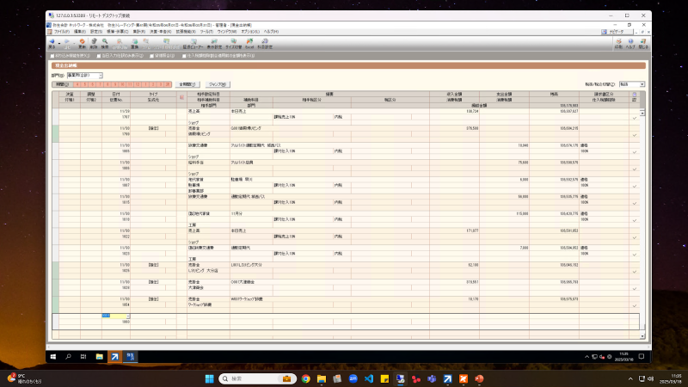Open the File (ファイル) menu

coord(62,32)
